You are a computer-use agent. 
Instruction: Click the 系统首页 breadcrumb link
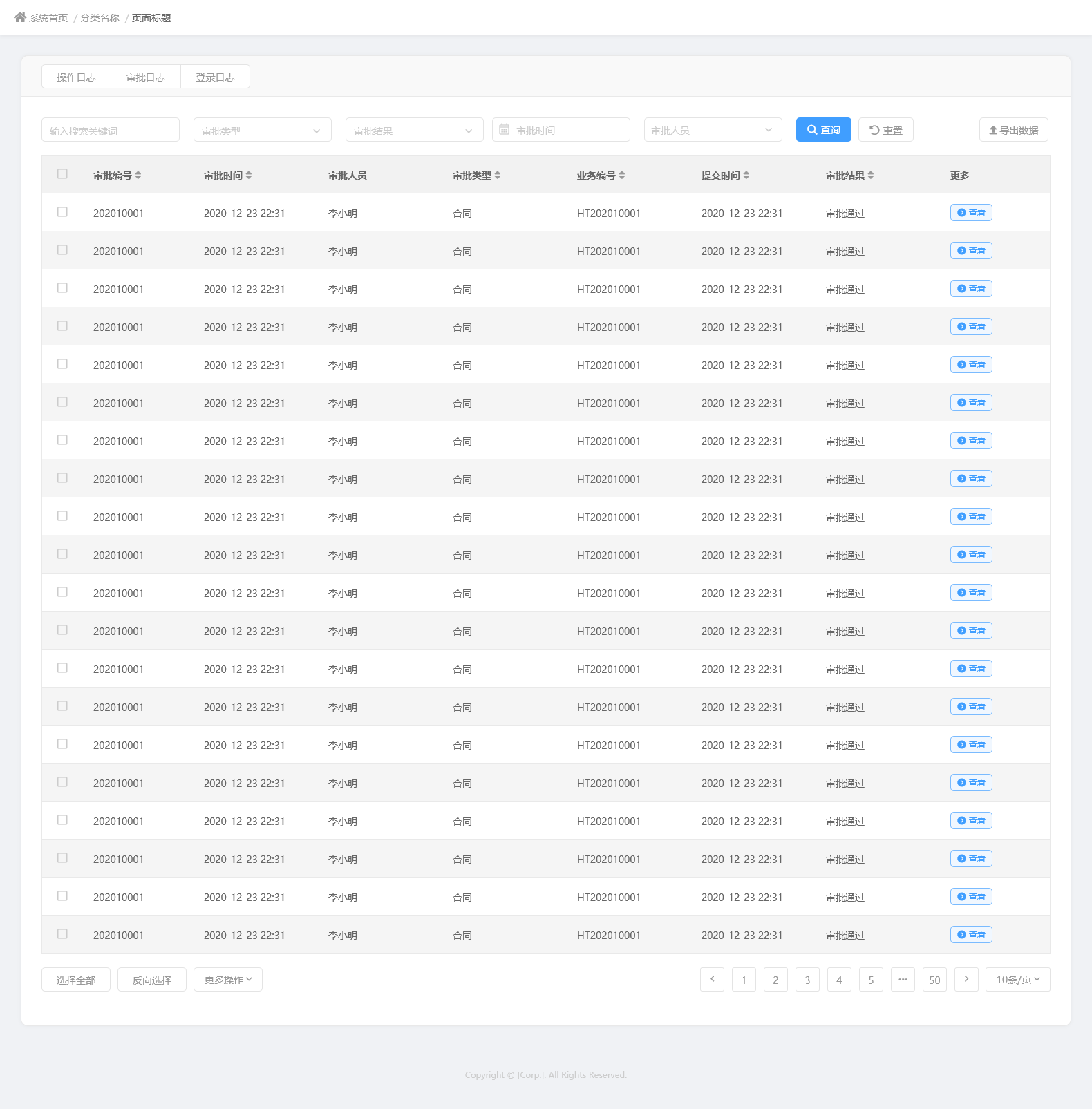click(x=48, y=18)
